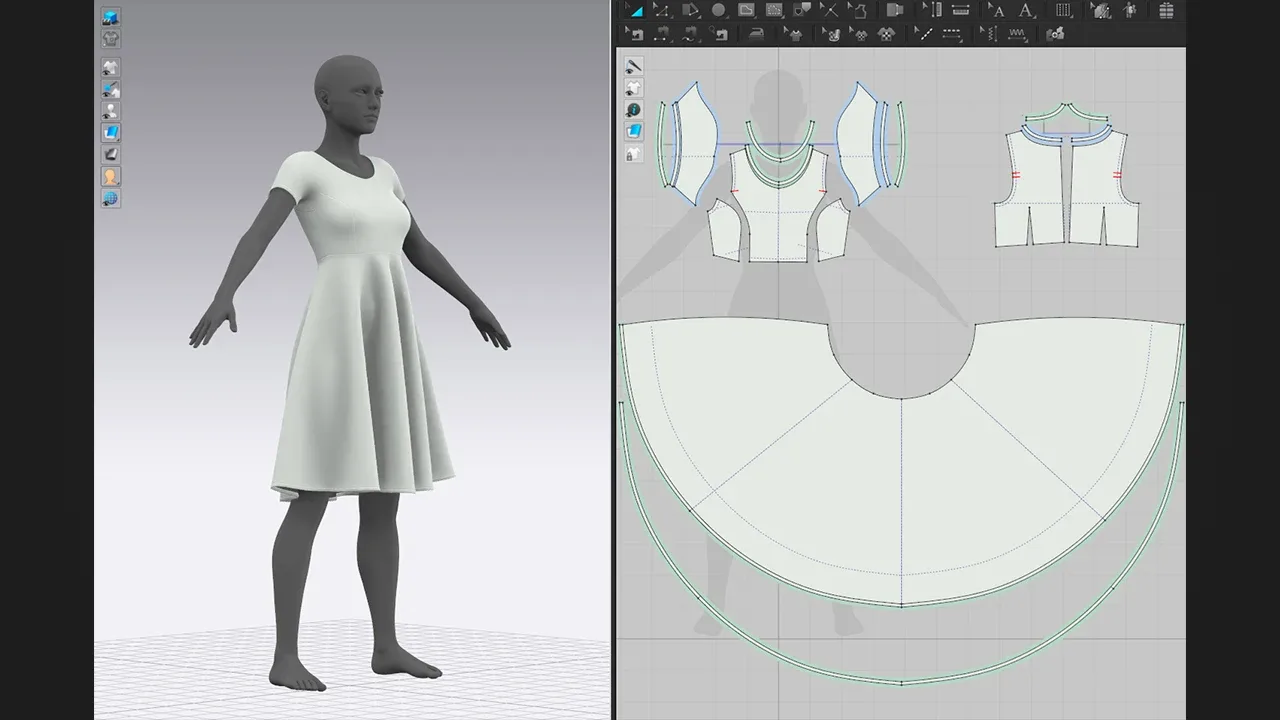The height and width of the screenshot is (720, 1280).
Task: Select the Edit Topstitch diagonal-line tool
Action: tap(923, 34)
